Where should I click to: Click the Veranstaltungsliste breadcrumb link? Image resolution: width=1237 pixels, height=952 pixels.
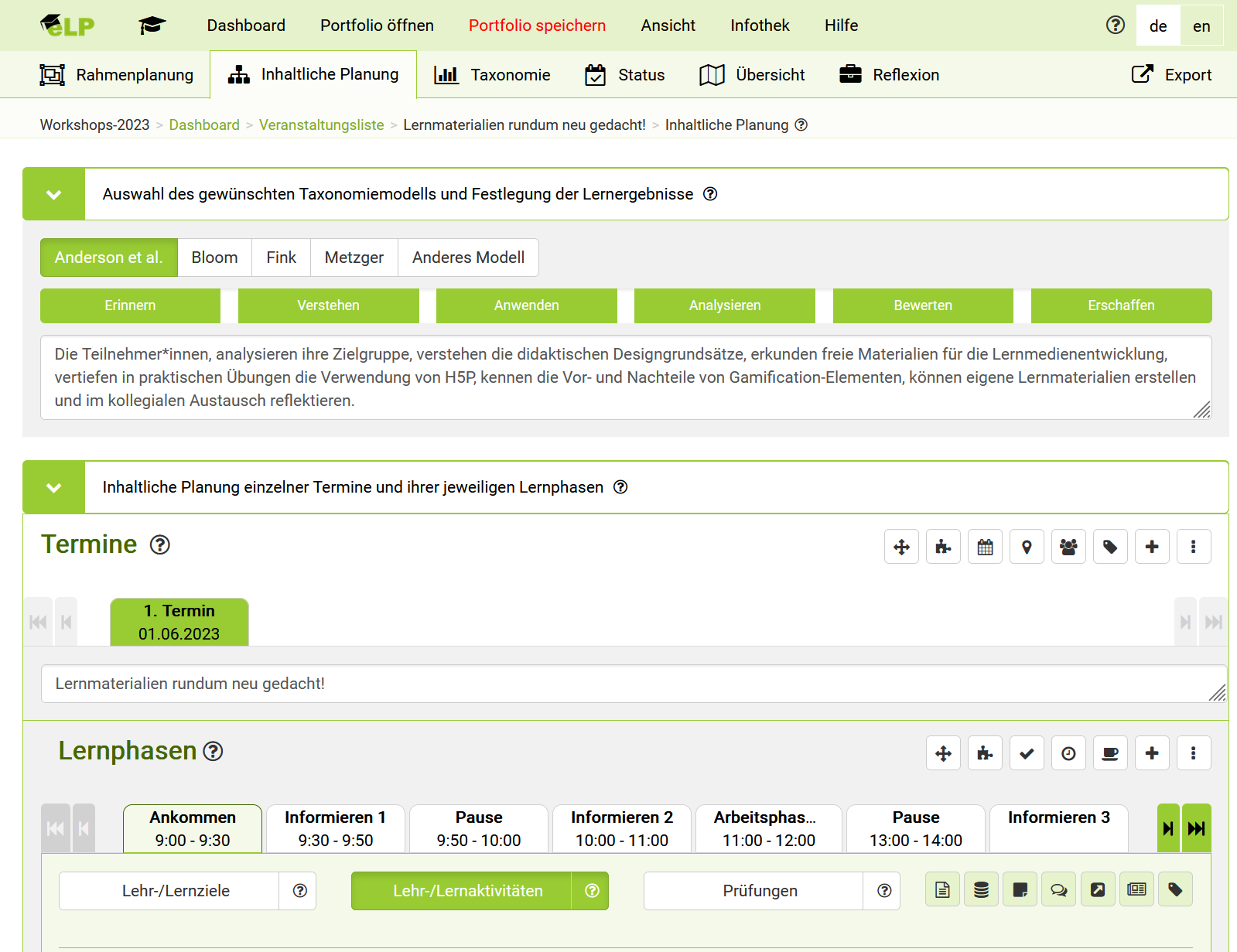click(x=321, y=125)
